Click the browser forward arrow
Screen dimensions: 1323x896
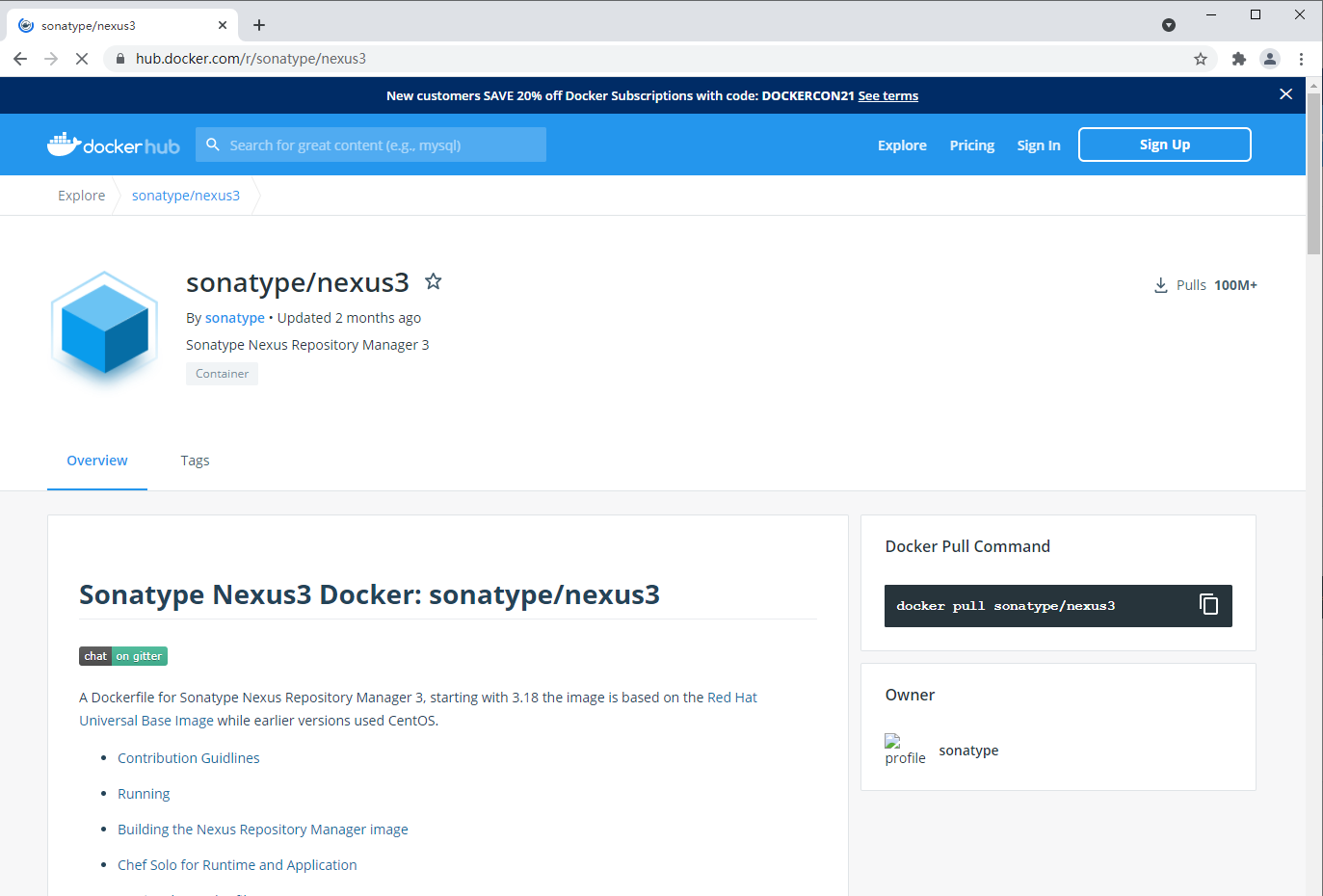(x=51, y=59)
